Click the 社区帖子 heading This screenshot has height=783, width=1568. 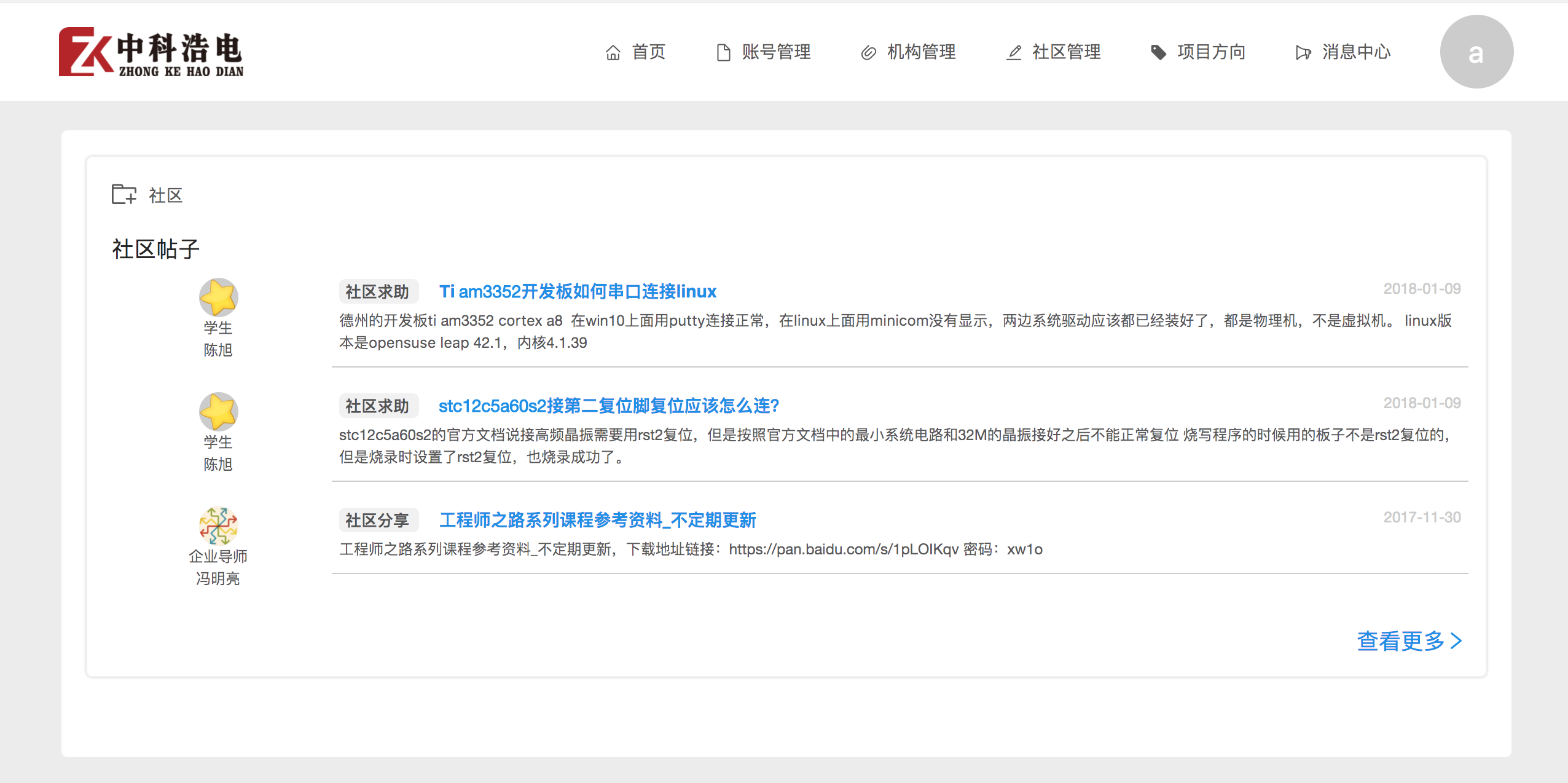click(x=155, y=249)
